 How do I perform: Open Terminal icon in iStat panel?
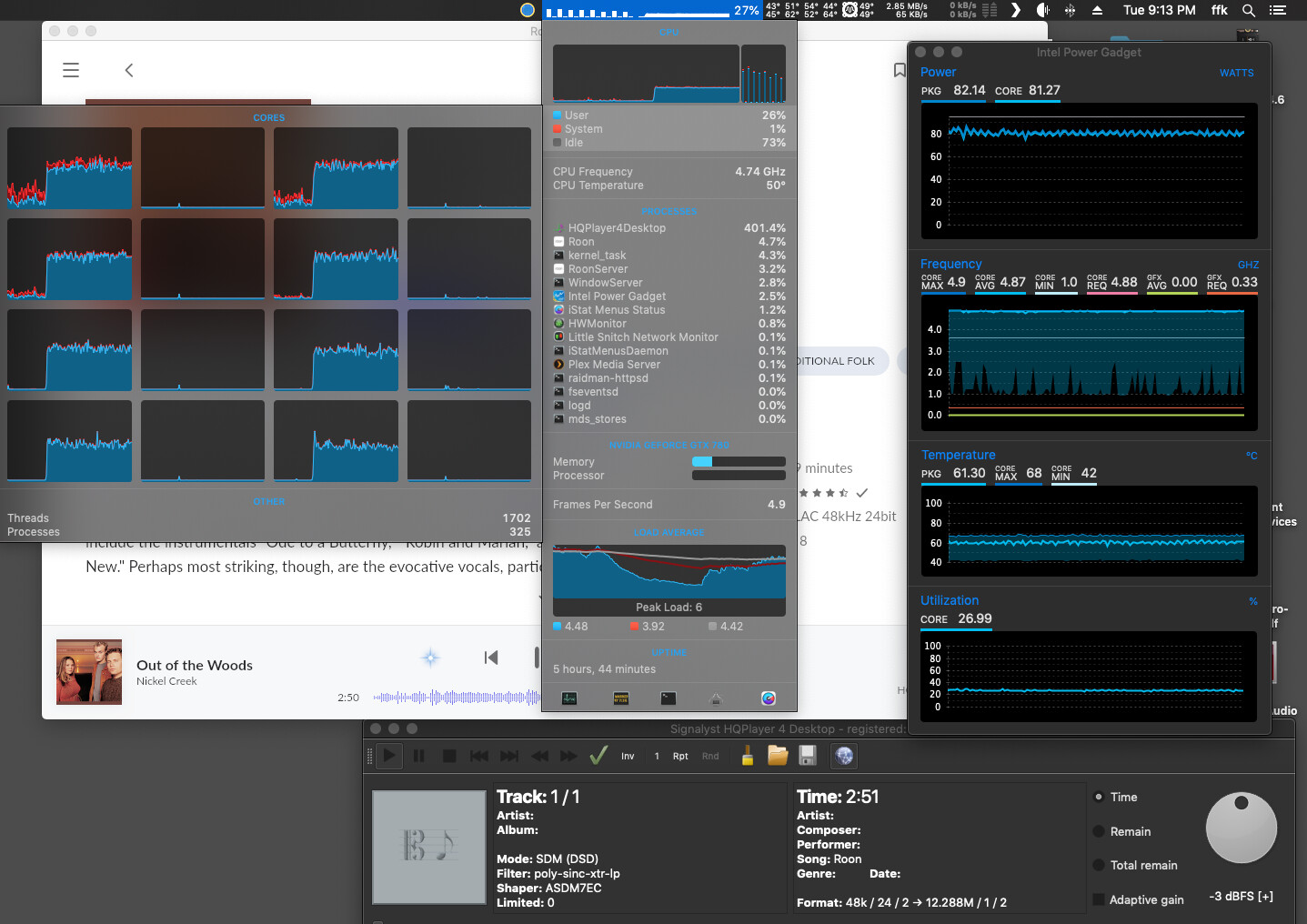[x=669, y=698]
